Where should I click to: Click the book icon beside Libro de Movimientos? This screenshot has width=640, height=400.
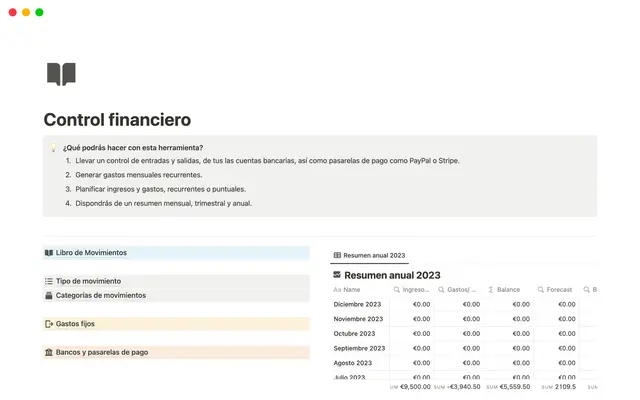point(49,253)
